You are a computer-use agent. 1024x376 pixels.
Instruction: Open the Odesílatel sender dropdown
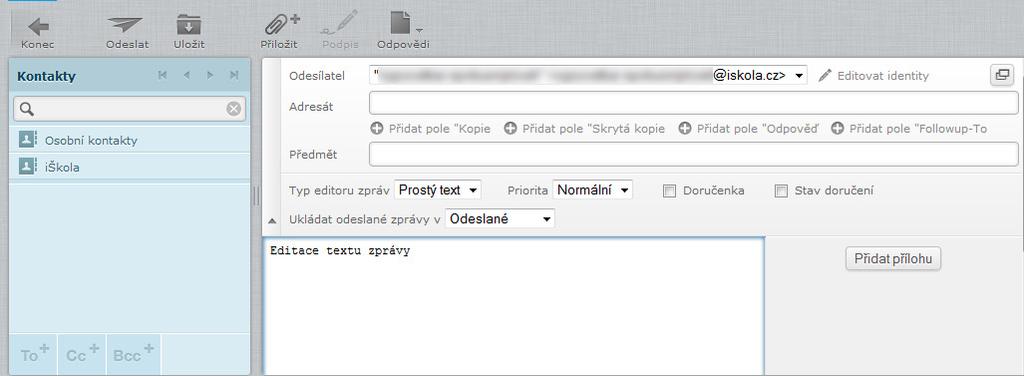[588, 75]
